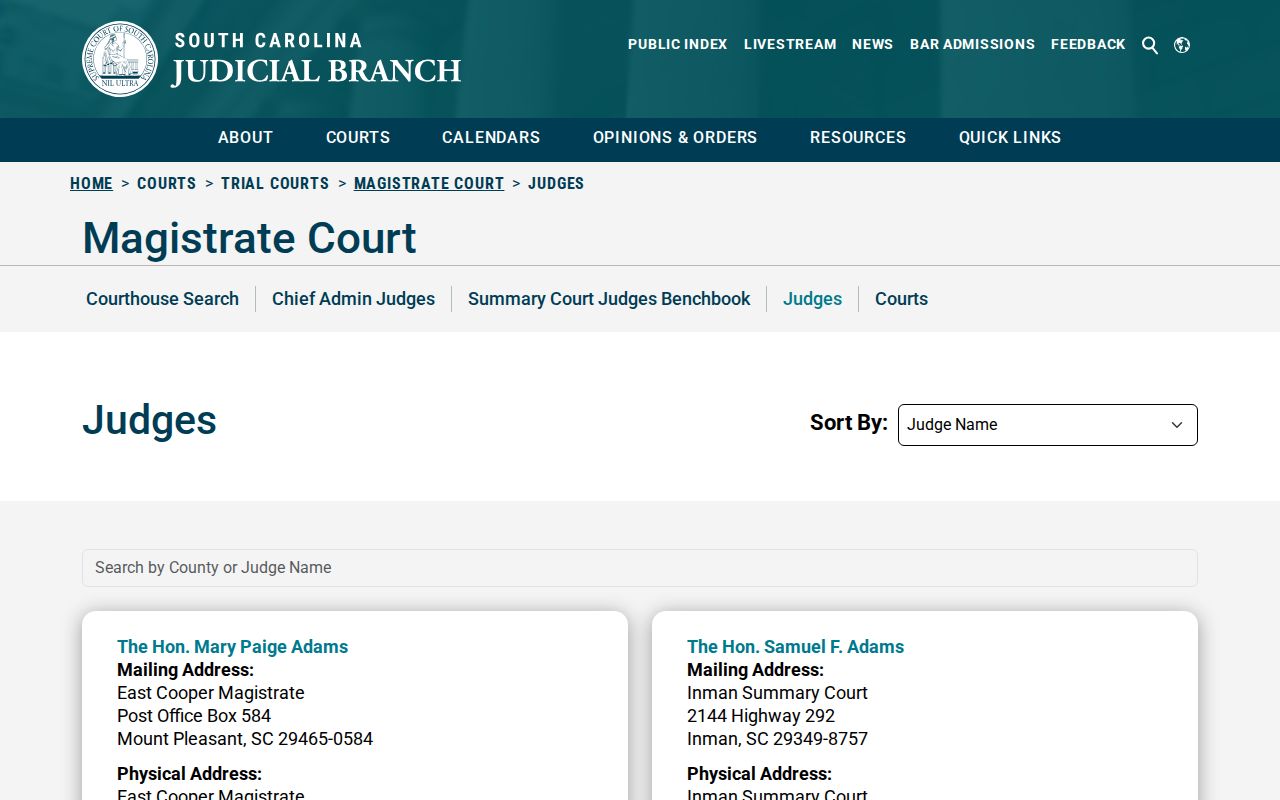Open Bar Admissions link
This screenshot has width=1280, height=800.
[972, 44]
